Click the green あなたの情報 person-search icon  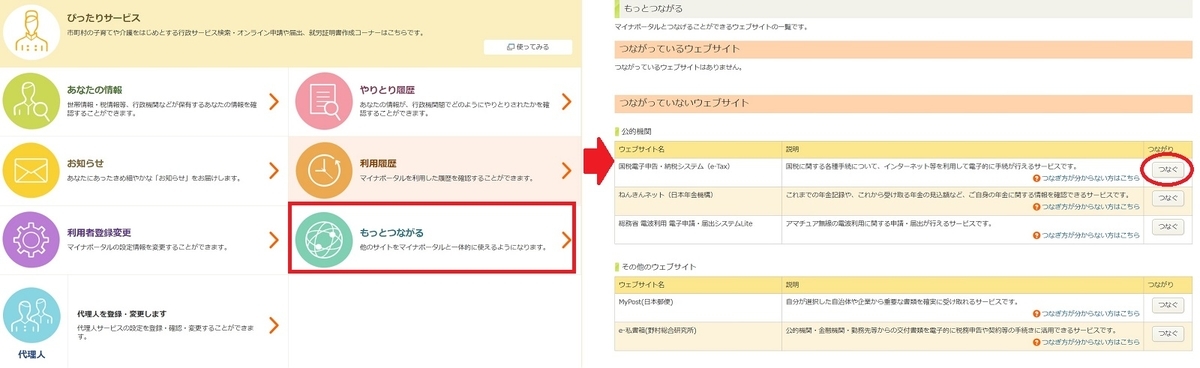point(31,101)
